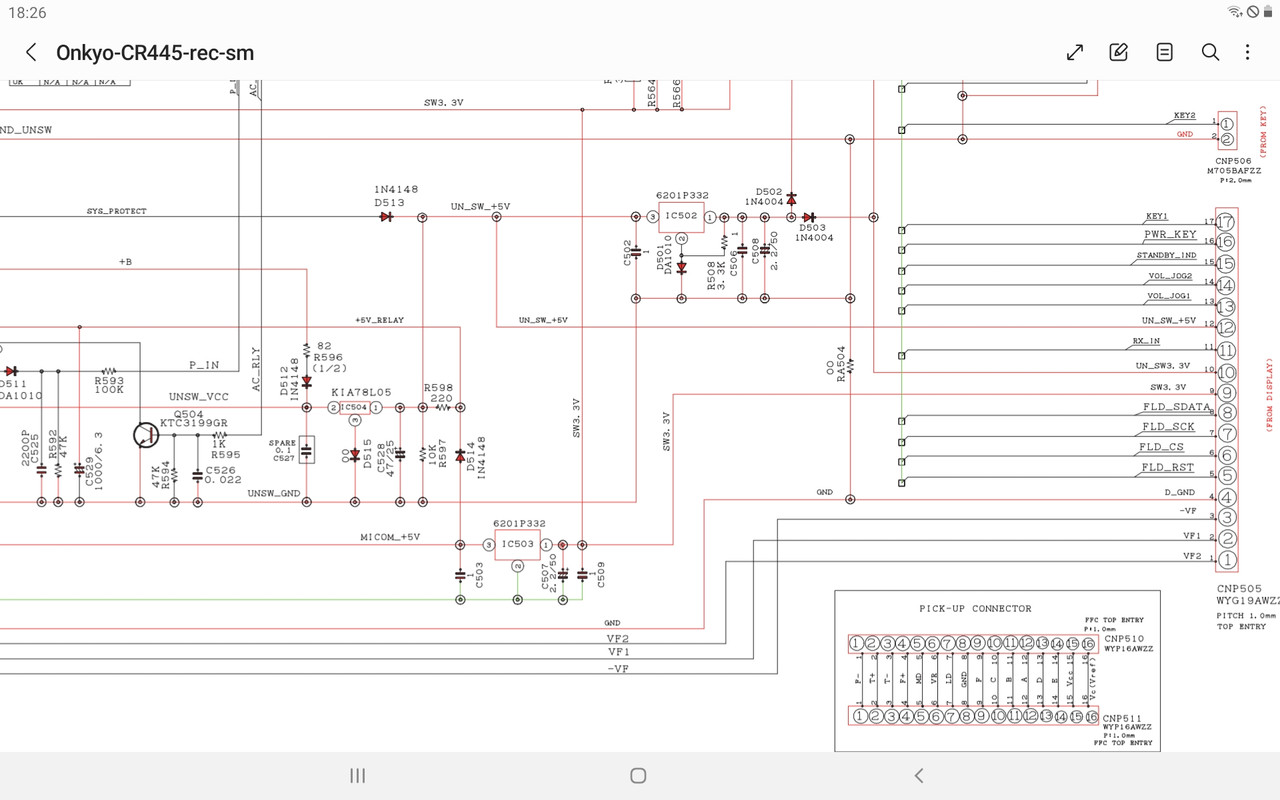Select the FLD_RST connector label

1168,467
